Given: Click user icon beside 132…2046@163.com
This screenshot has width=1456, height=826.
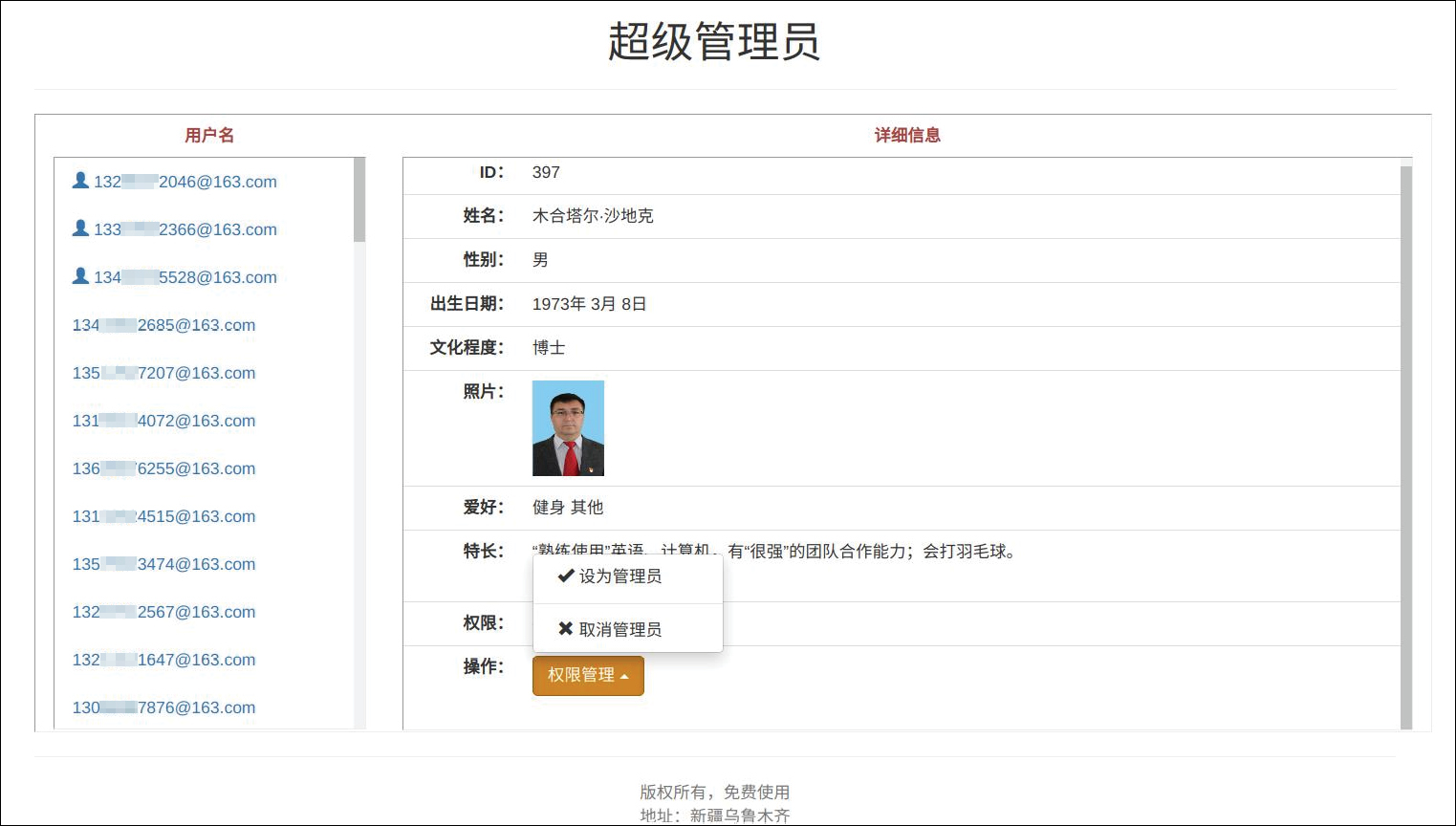Looking at the screenshot, I should [80, 181].
